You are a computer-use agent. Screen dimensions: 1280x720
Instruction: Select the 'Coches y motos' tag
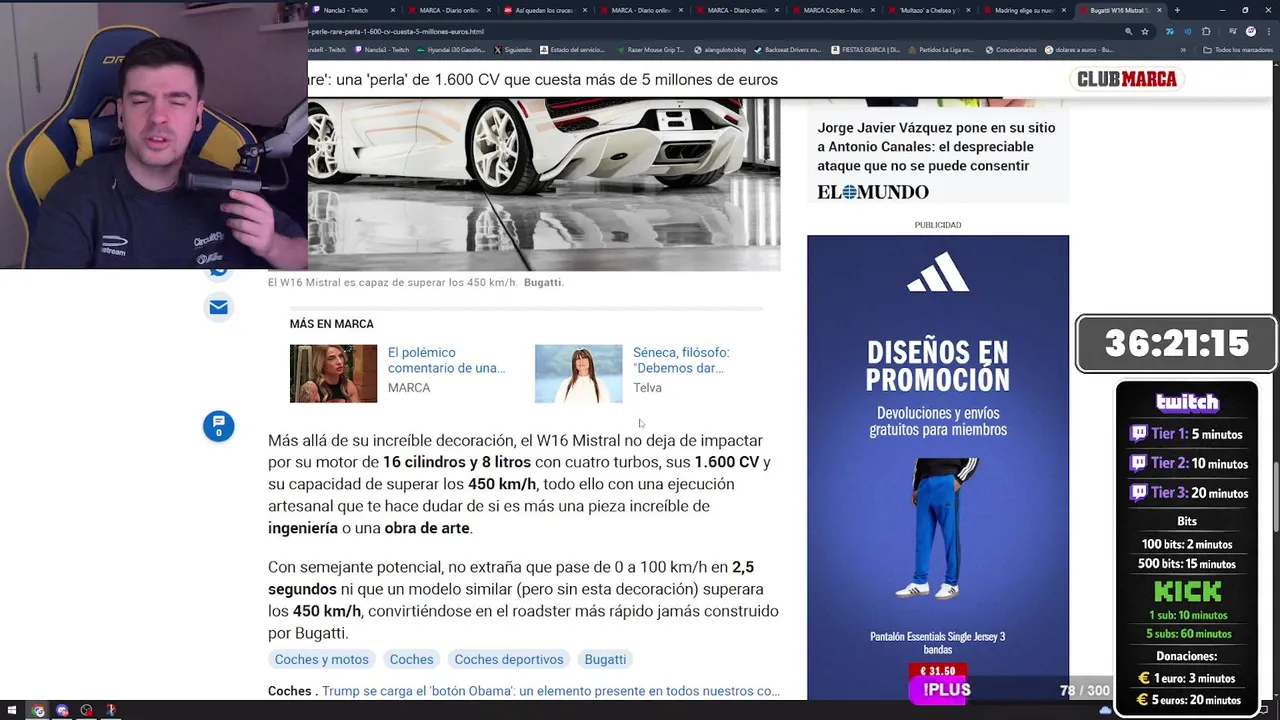pyautogui.click(x=322, y=659)
